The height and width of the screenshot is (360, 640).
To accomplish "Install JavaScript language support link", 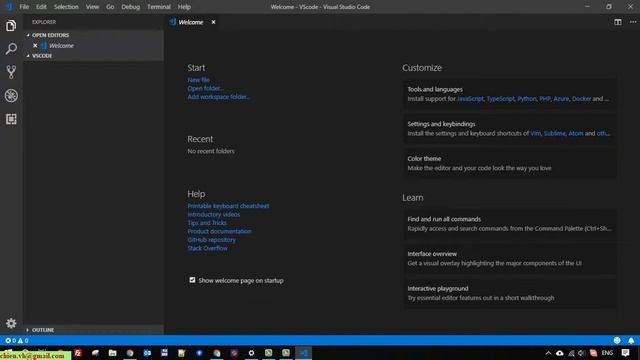I will 470,99.
